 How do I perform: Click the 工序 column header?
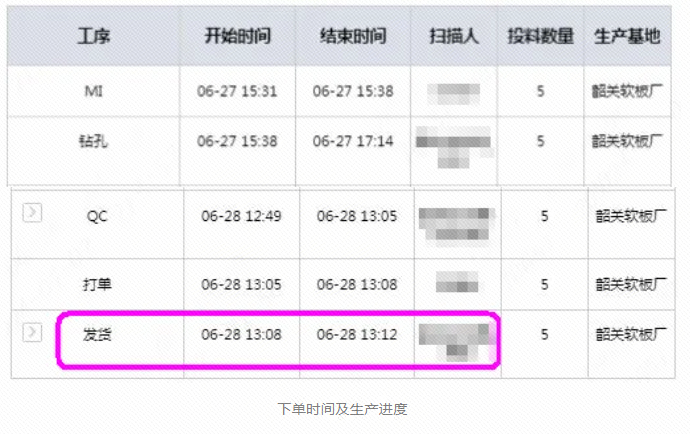click(94, 36)
